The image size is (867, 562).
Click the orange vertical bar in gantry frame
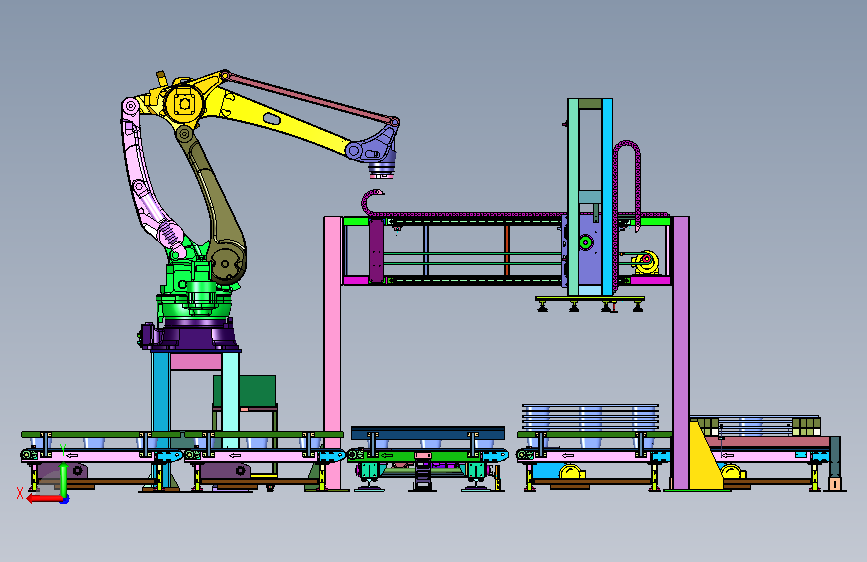point(506,250)
